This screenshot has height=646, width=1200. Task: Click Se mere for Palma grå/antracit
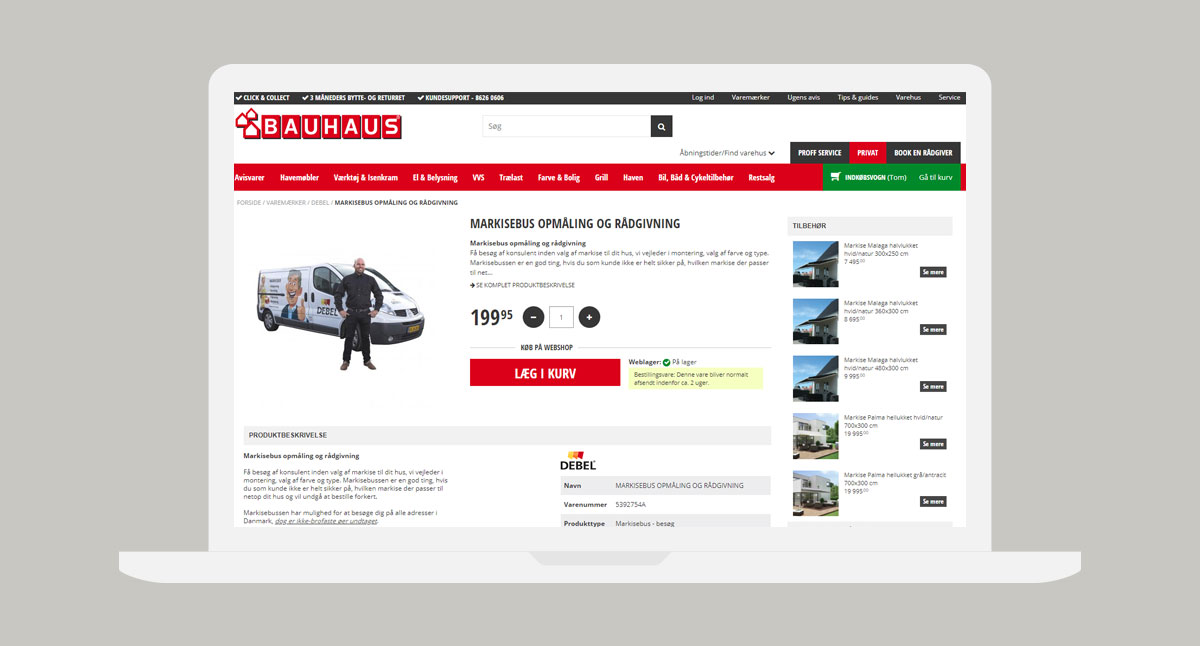[x=933, y=501]
